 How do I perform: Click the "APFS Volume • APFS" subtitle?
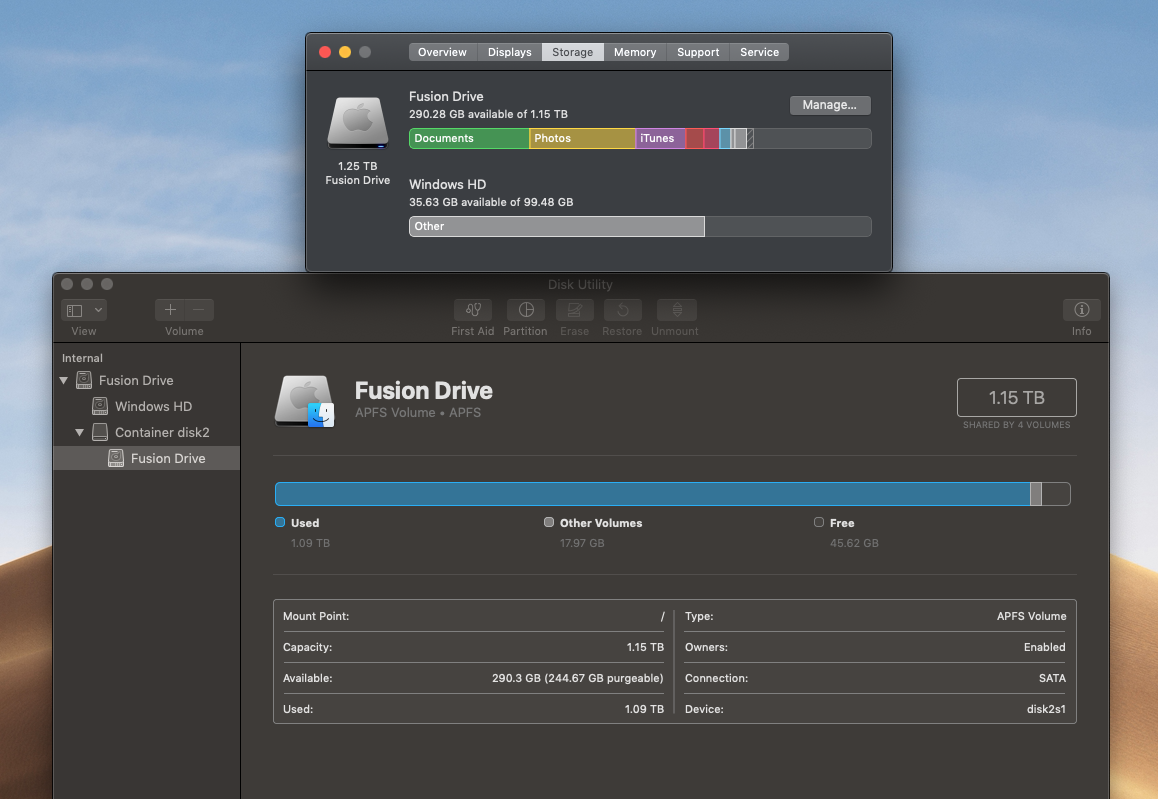pos(417,412)
